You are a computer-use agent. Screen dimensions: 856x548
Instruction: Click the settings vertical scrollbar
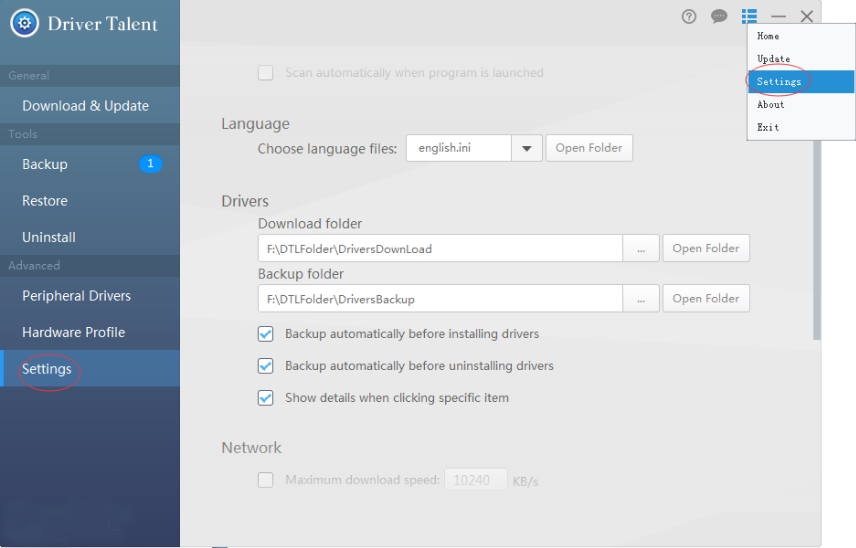coord(817,240)
